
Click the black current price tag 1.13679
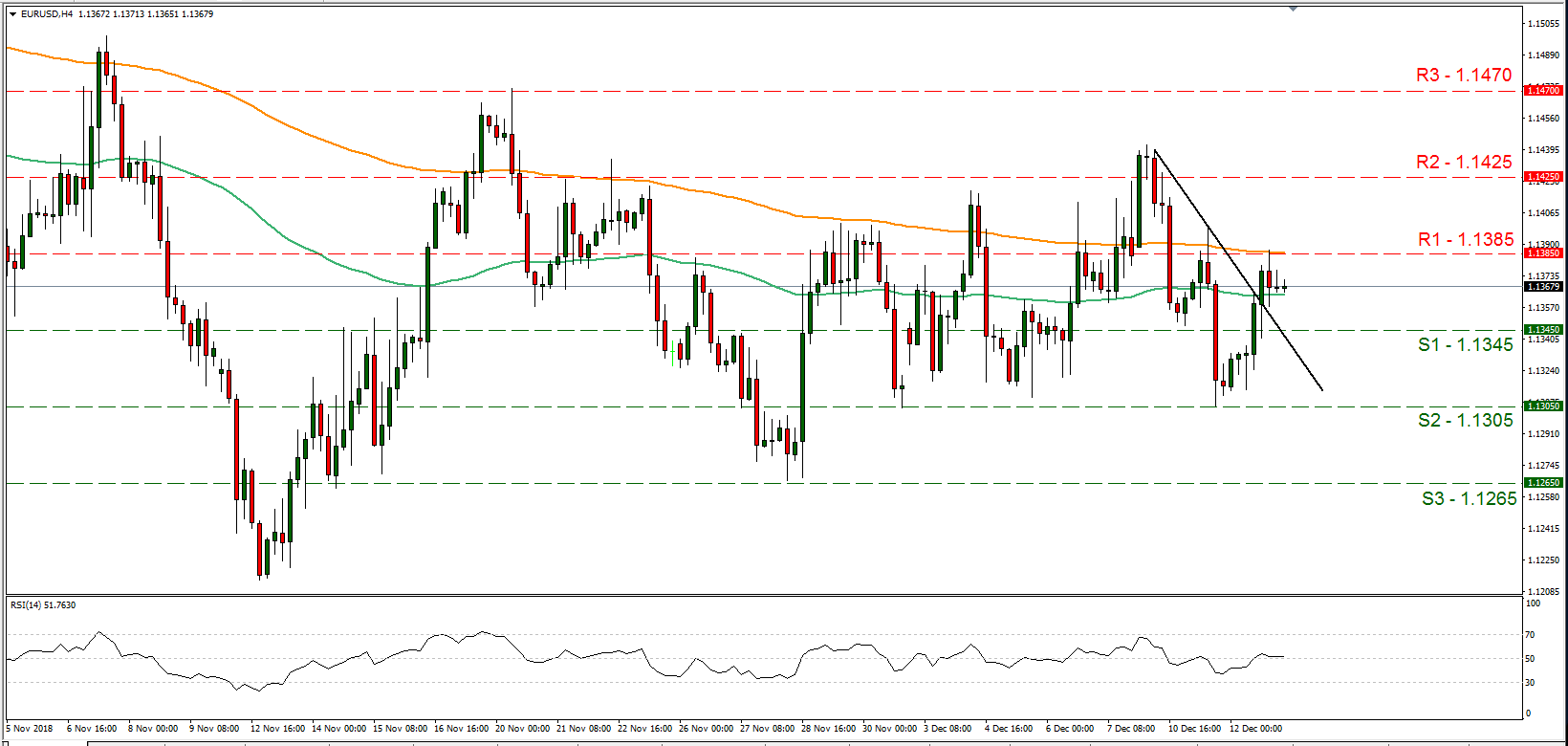point(1543,287)
